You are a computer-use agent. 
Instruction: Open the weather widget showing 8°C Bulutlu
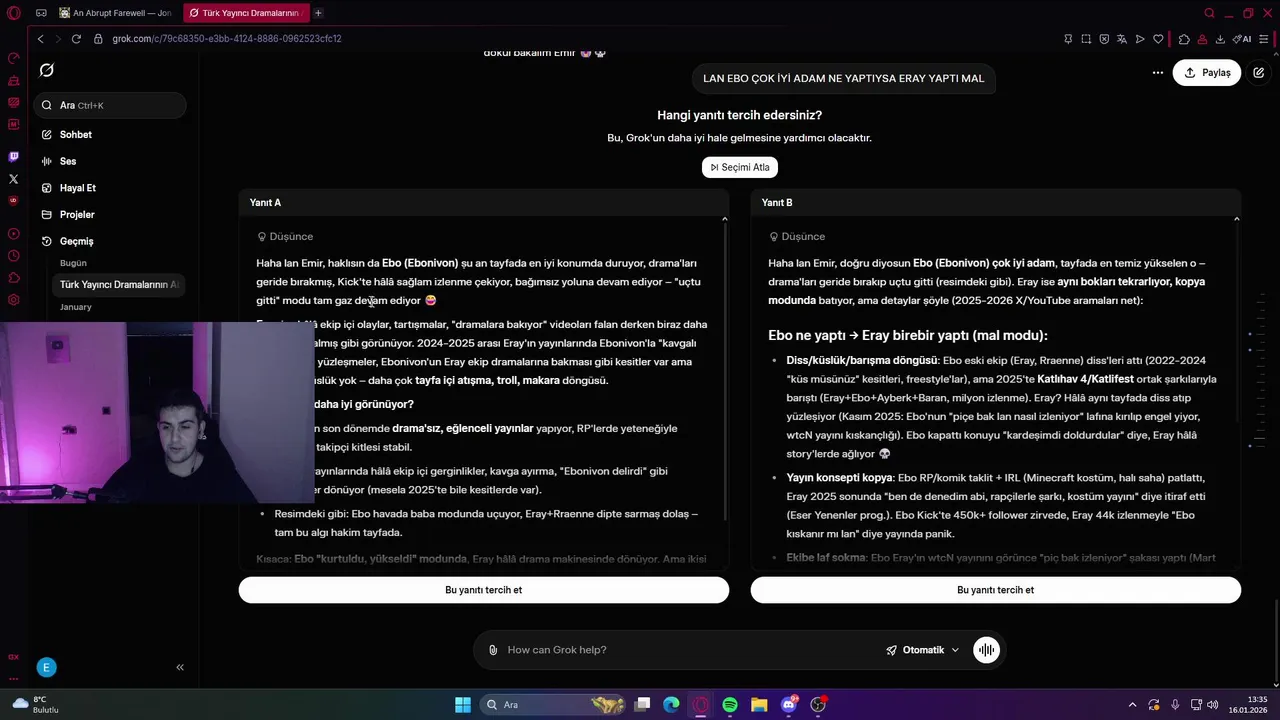(x=35, y=705)
